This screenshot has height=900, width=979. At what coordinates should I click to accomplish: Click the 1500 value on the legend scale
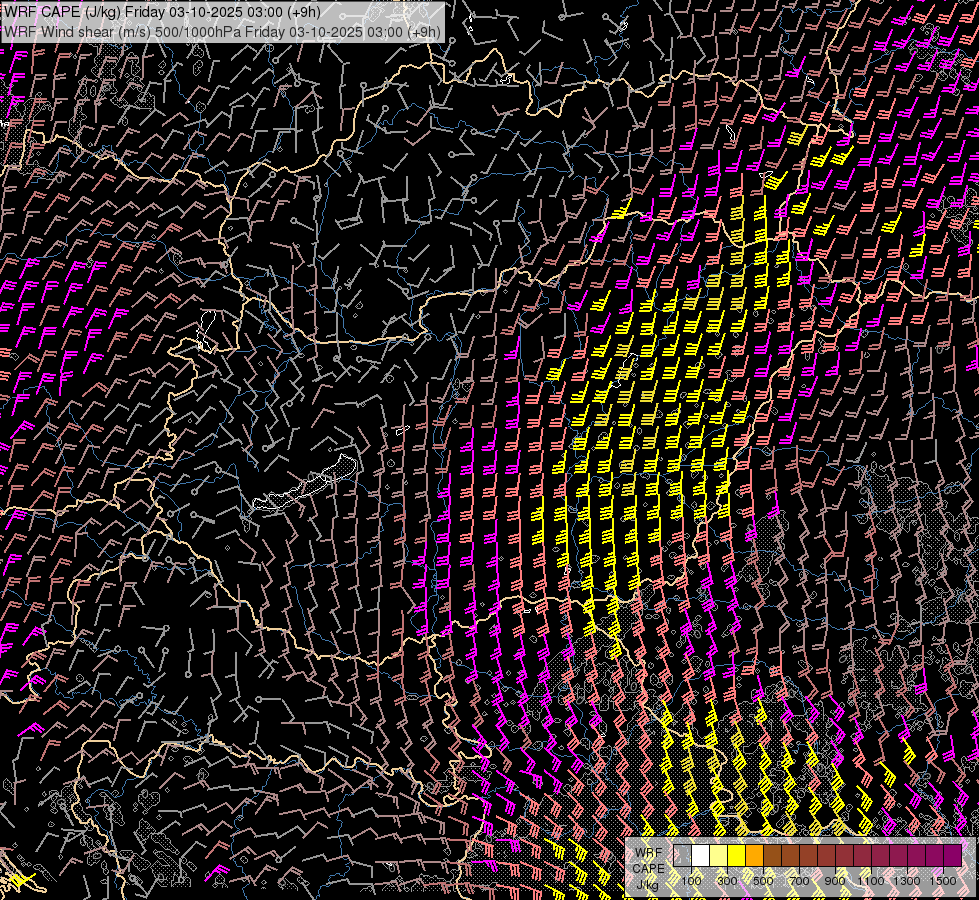943,881
